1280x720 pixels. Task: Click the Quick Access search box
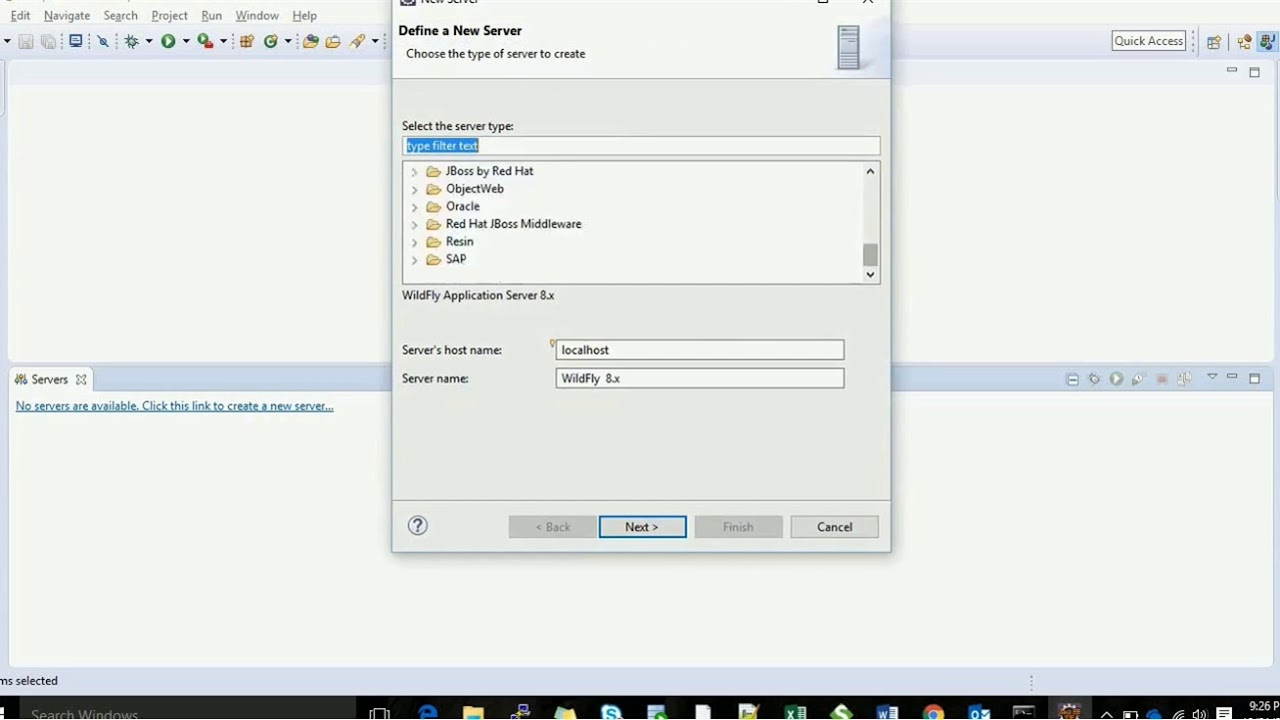click(1149, 41)
